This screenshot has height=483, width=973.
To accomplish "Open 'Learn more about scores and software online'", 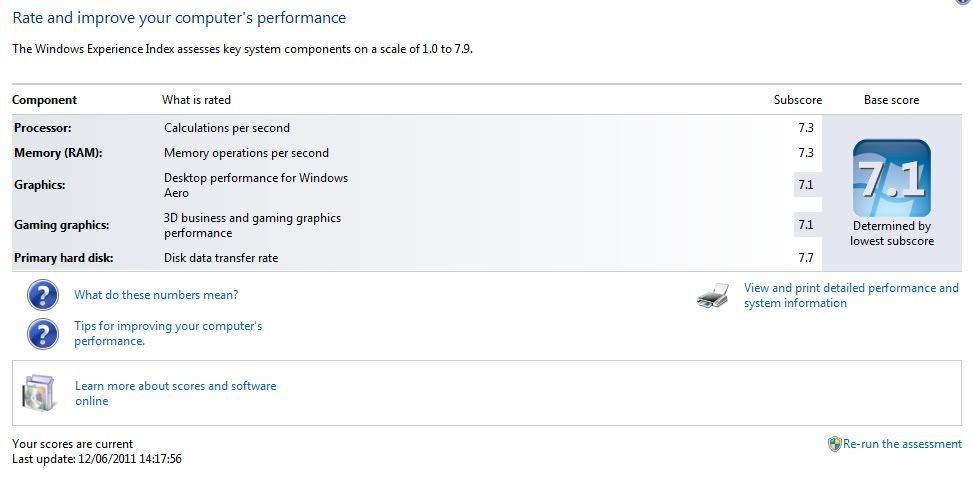I will point(176,393).
